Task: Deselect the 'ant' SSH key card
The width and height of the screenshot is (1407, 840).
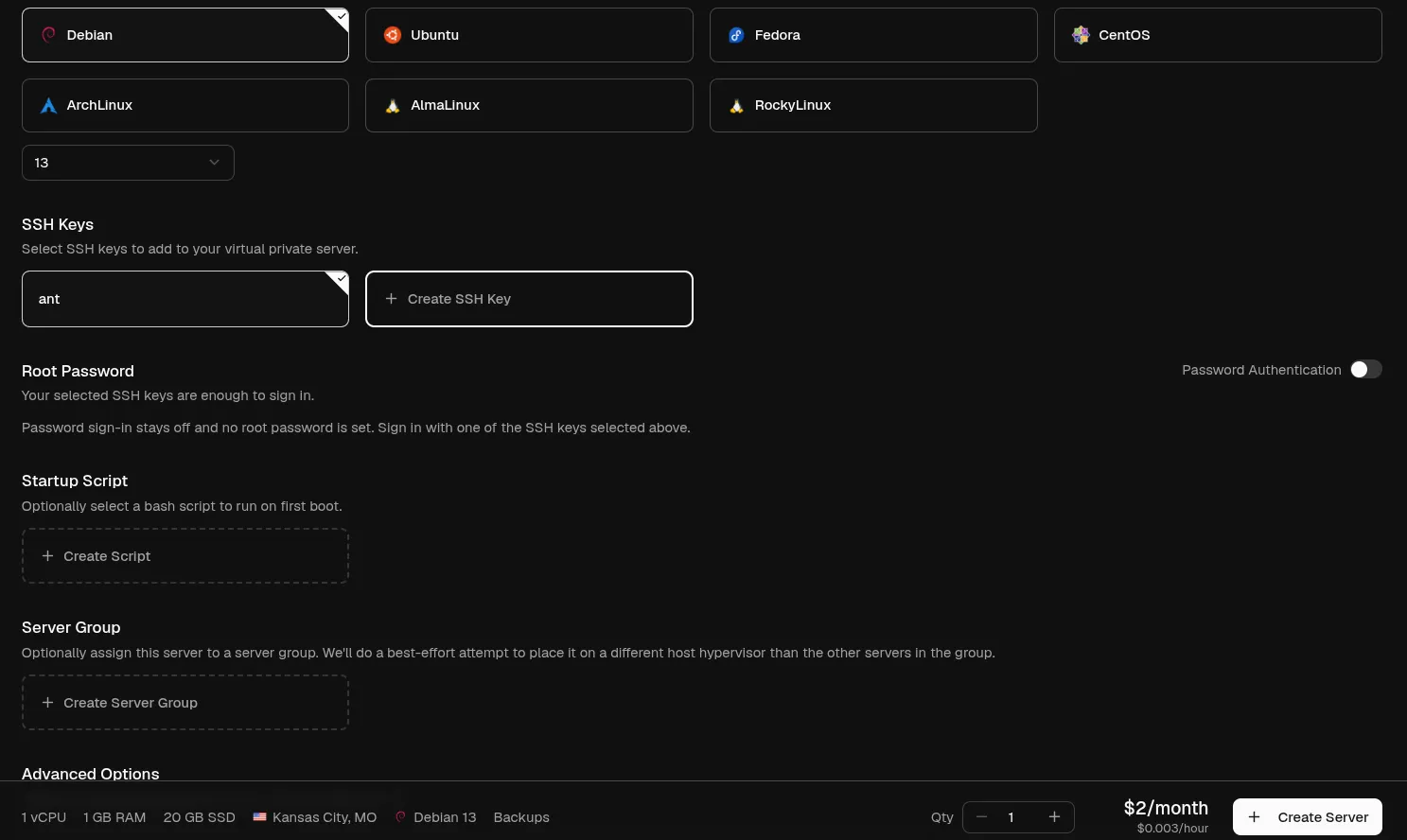Action: coord(185,299)
